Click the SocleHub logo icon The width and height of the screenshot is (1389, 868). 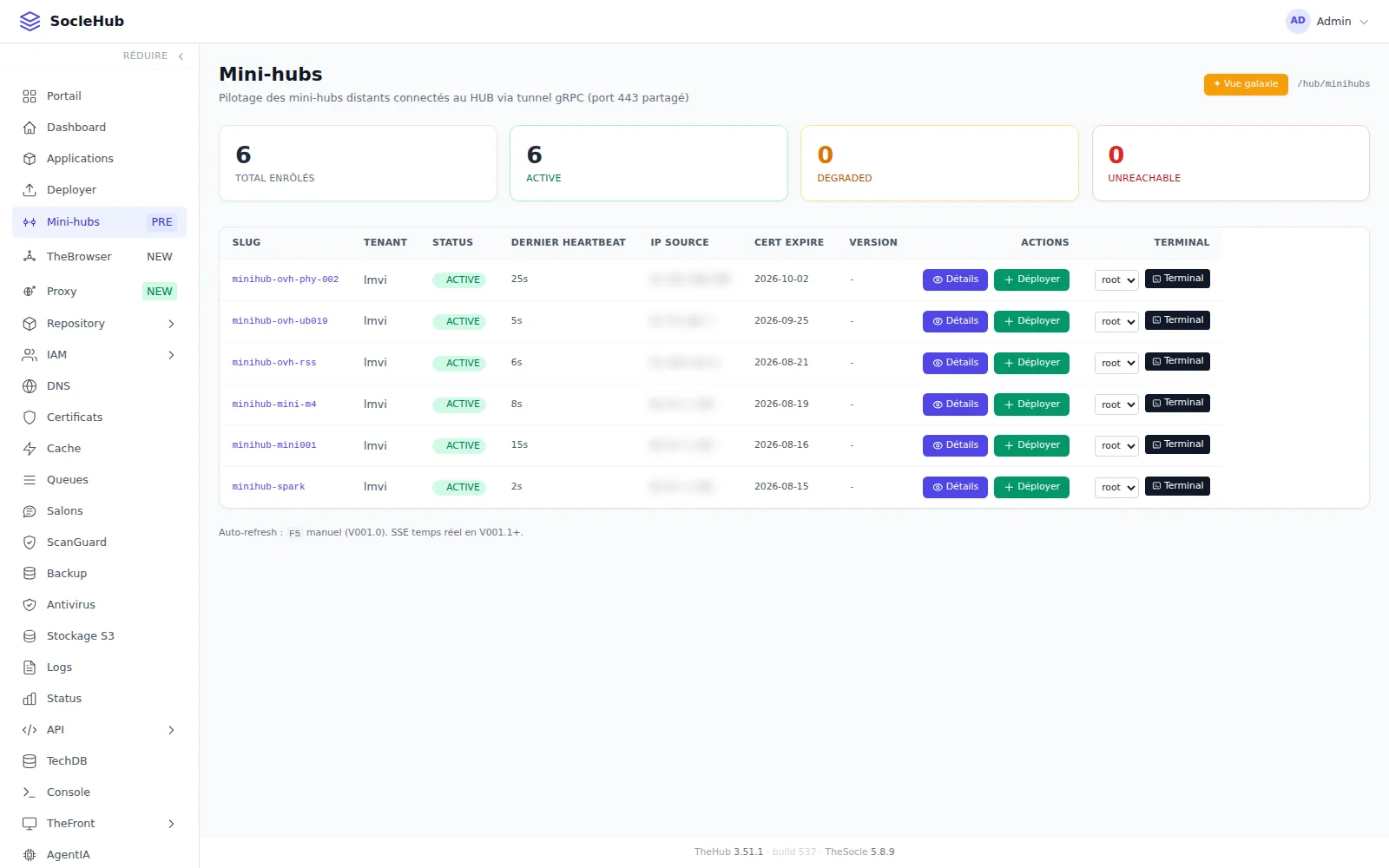(30, 22)
